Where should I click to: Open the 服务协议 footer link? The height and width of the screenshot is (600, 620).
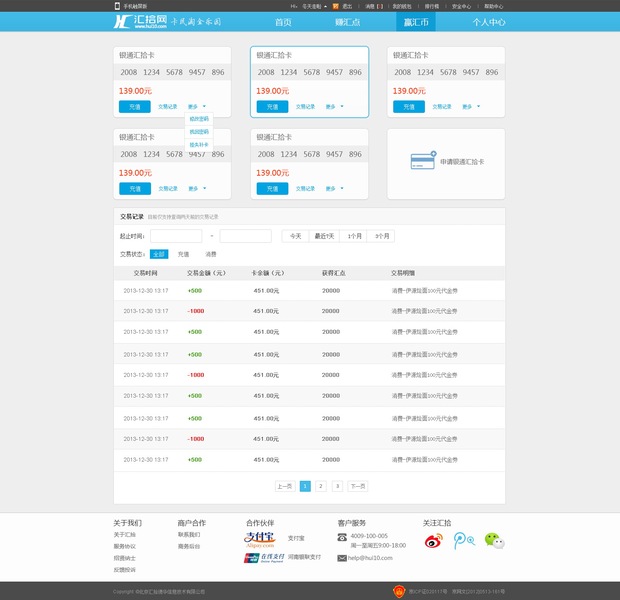[125, 546]
